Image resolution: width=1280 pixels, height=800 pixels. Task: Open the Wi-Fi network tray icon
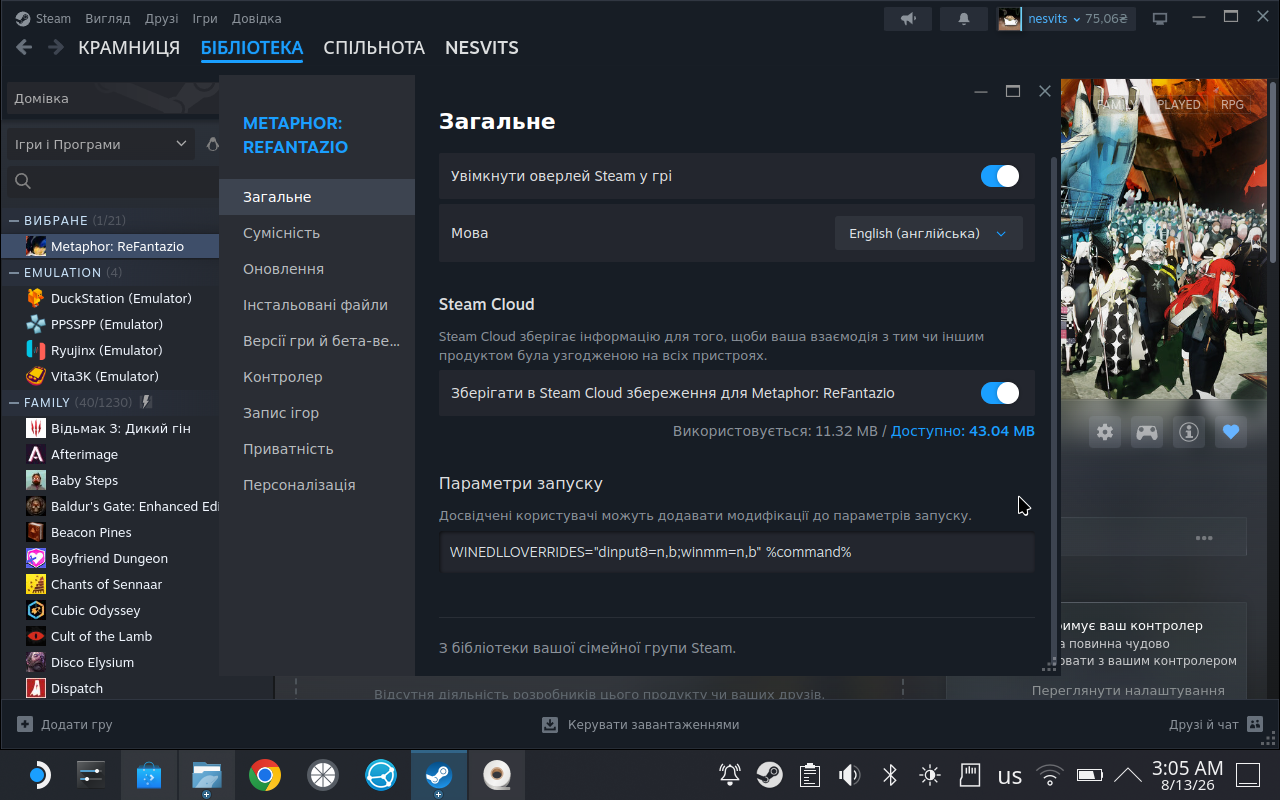pos(1049,775)
